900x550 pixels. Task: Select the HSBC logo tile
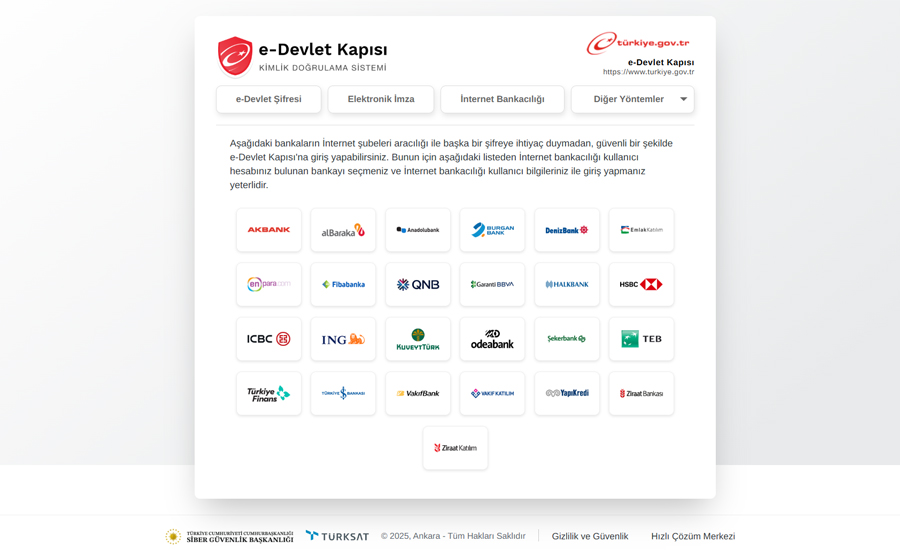[x=641, y=284]
